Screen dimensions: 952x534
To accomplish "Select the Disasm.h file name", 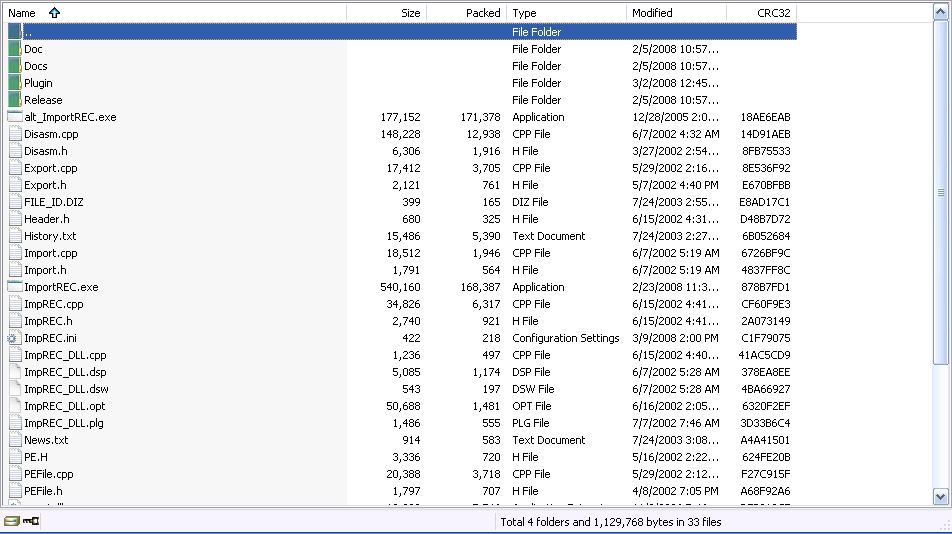I will tap(46, 151).
